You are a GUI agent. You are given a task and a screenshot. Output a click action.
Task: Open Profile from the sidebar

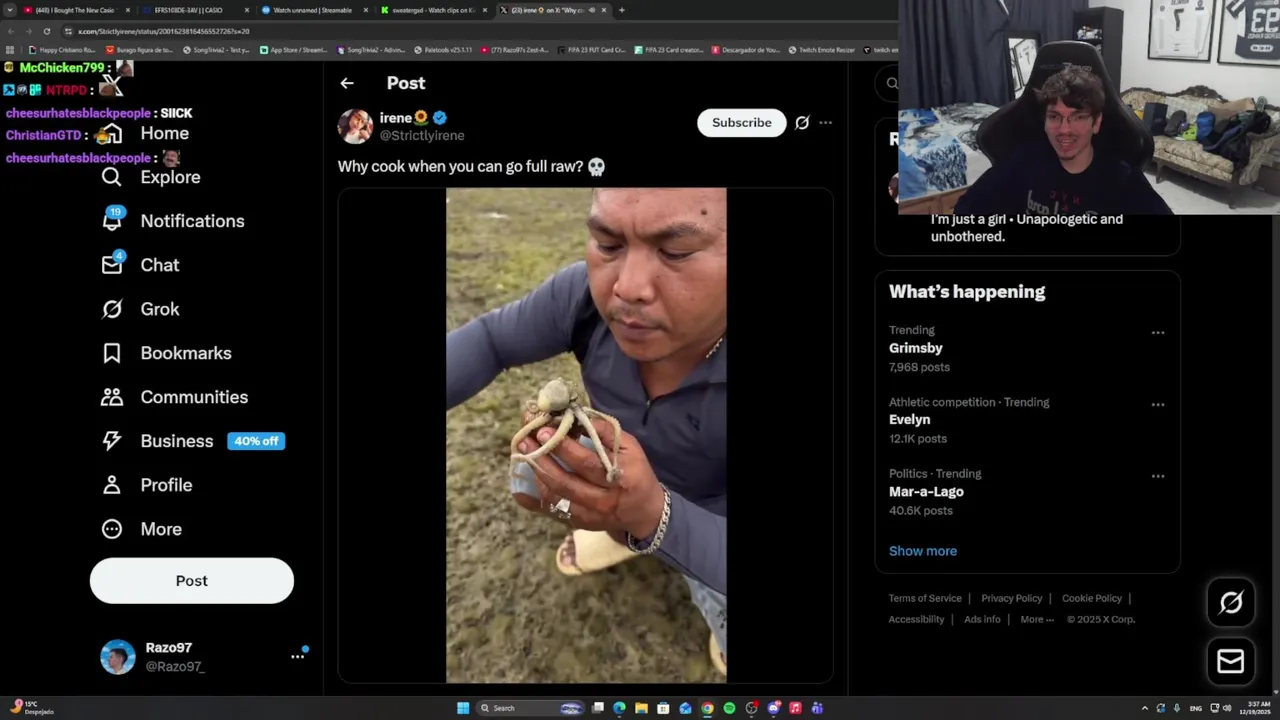[x=146, y=485]
